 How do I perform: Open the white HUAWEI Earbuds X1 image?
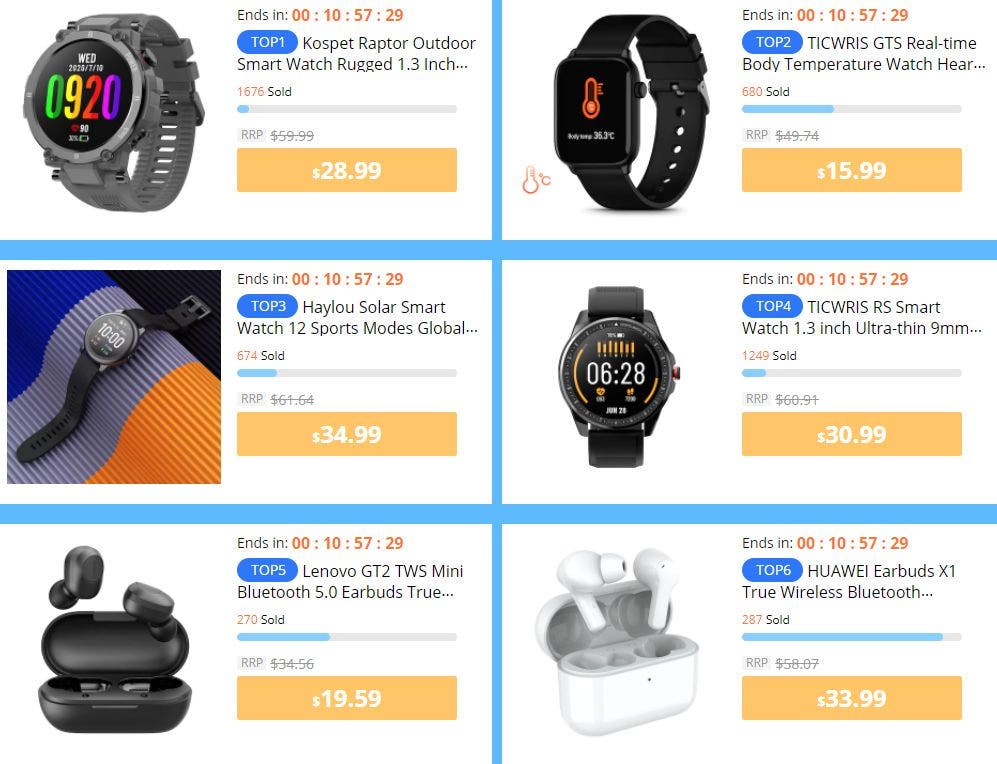[x=617, y=641]
